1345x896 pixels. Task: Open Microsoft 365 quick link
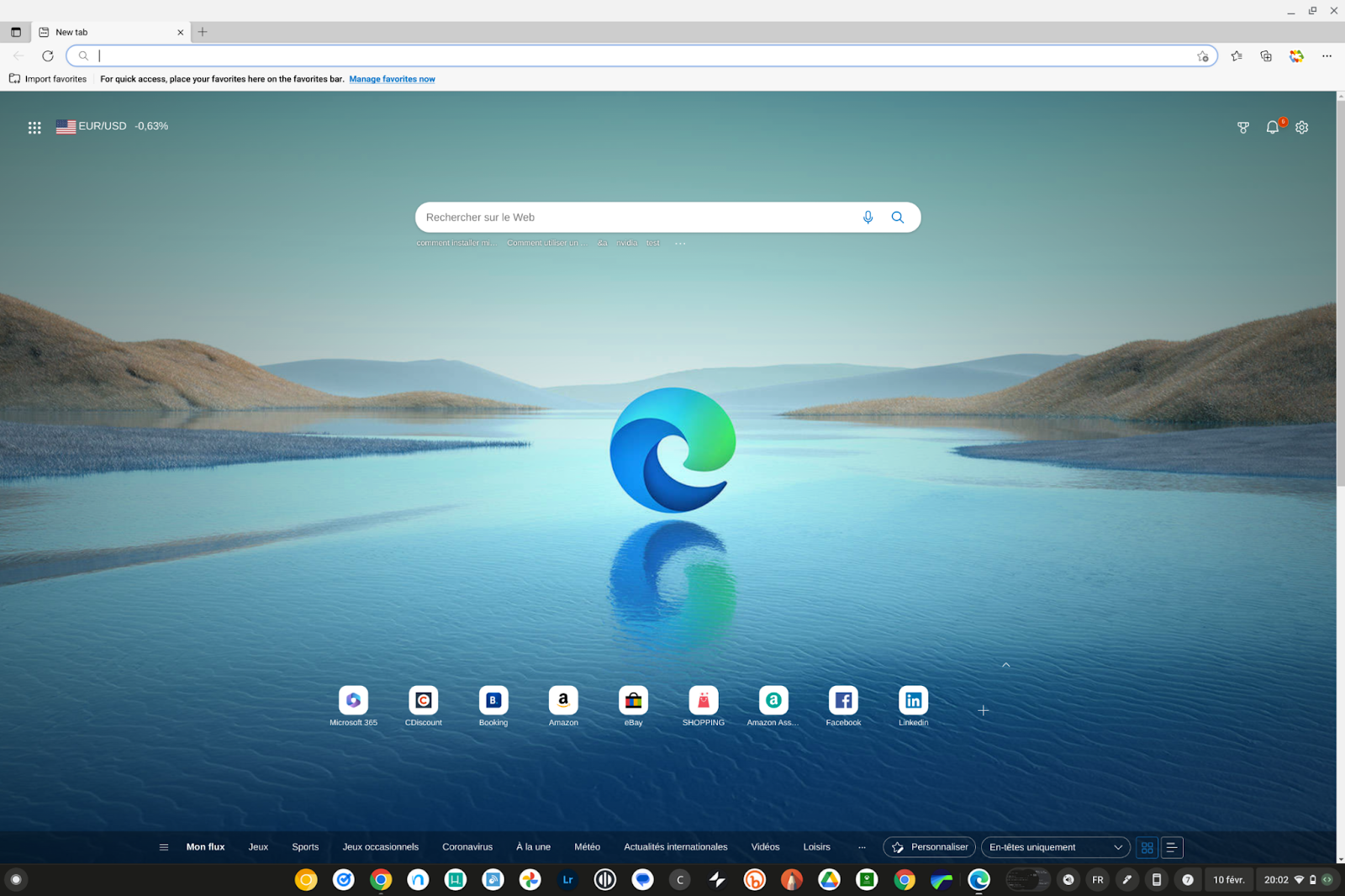point(353,706)
